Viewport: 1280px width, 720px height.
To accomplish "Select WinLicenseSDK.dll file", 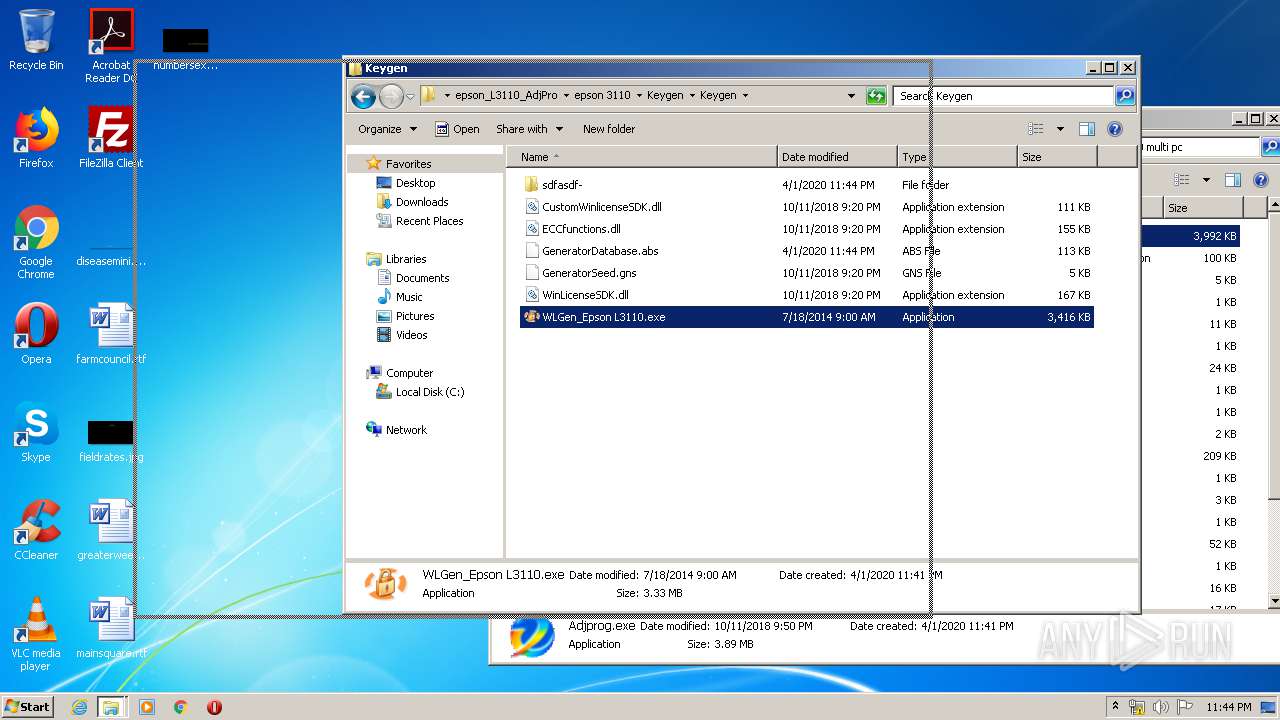I will 806,295.
